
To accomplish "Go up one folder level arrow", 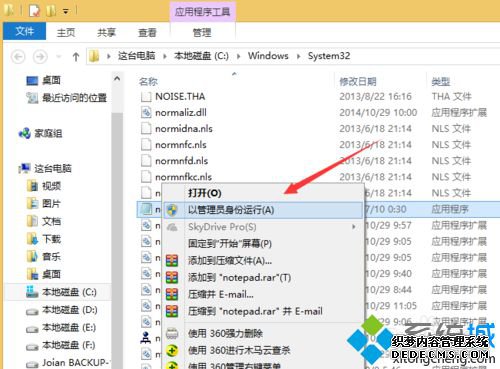I will pyautogui.click(x=76, y=57).
